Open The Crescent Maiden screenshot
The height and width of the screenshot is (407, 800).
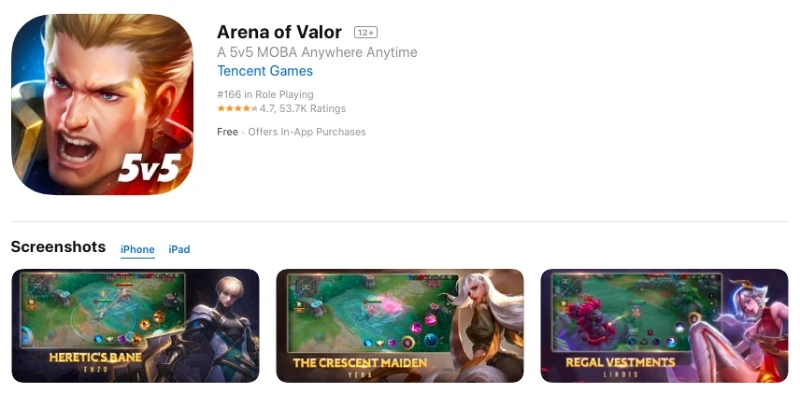pos(400,326)
